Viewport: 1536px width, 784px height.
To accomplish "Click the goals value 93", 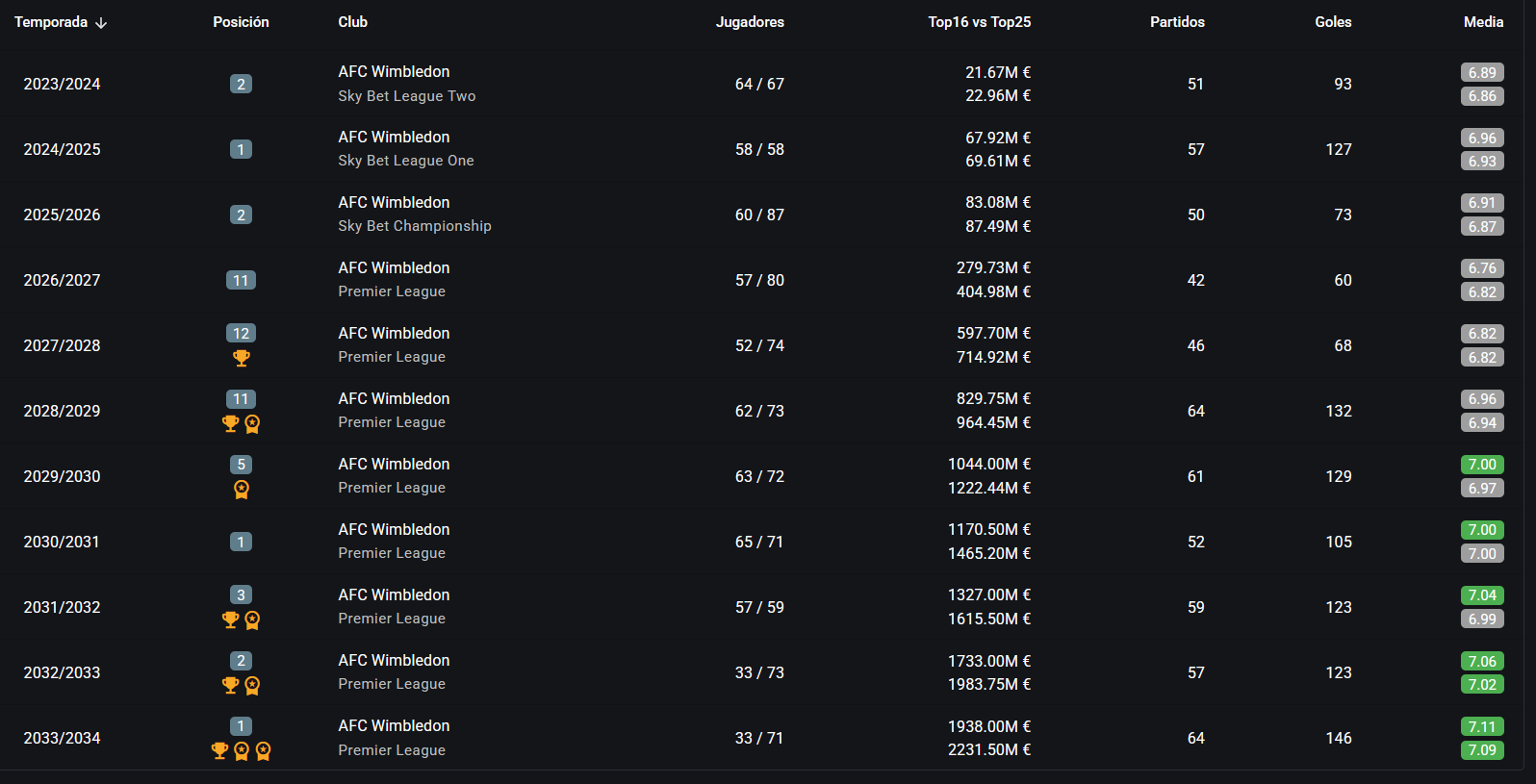I will pyautogui.click(x=1343, y=84).
